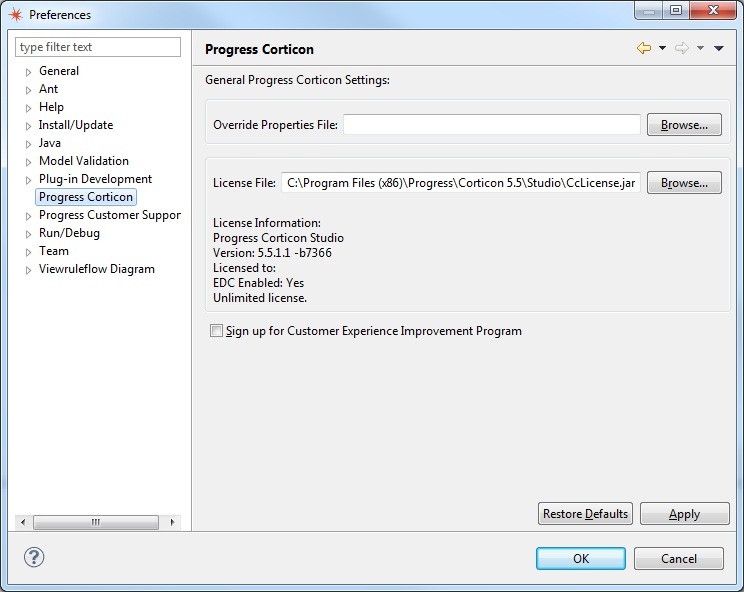The width and height of the screenshot is (744, 592).
Task: Expand the Install/Update tree node
Action: (x=28, y=126)
